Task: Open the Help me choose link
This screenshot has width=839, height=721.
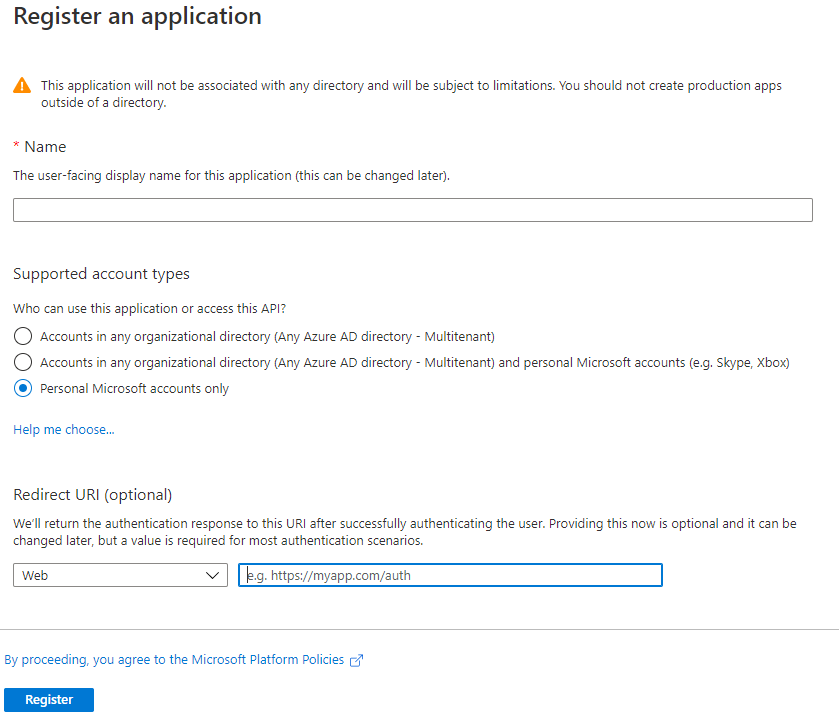Action: coord(64,430)
